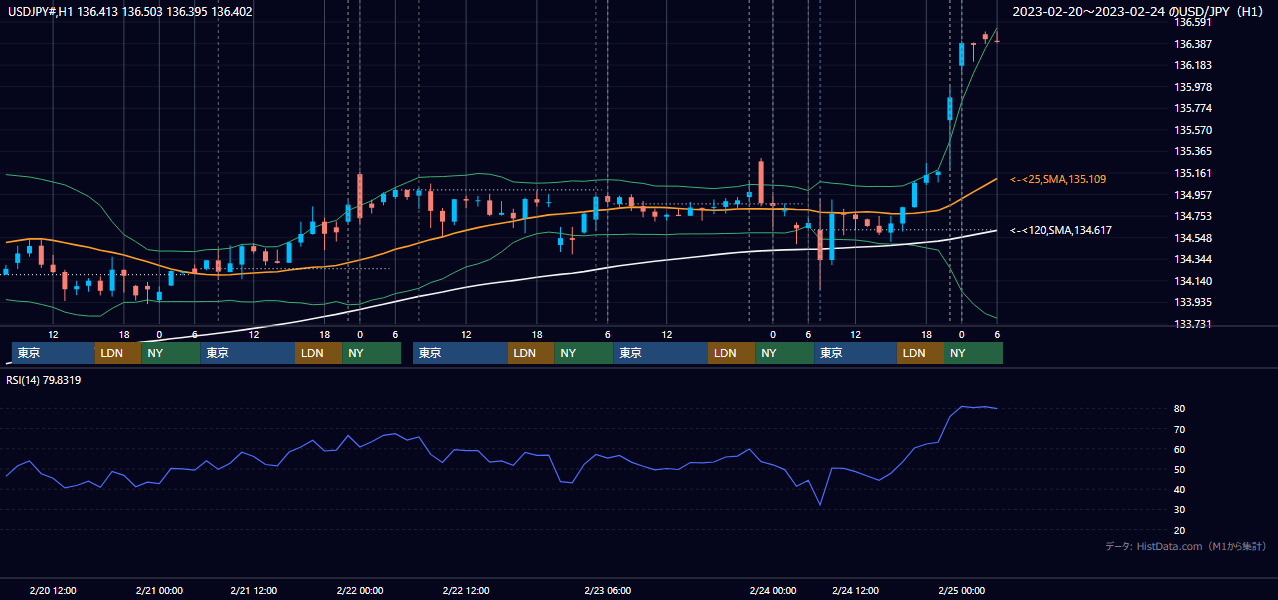1278x600 pixels.
Task: Click the 2/20 12:00 date label
Action: (x=53, y=590)
